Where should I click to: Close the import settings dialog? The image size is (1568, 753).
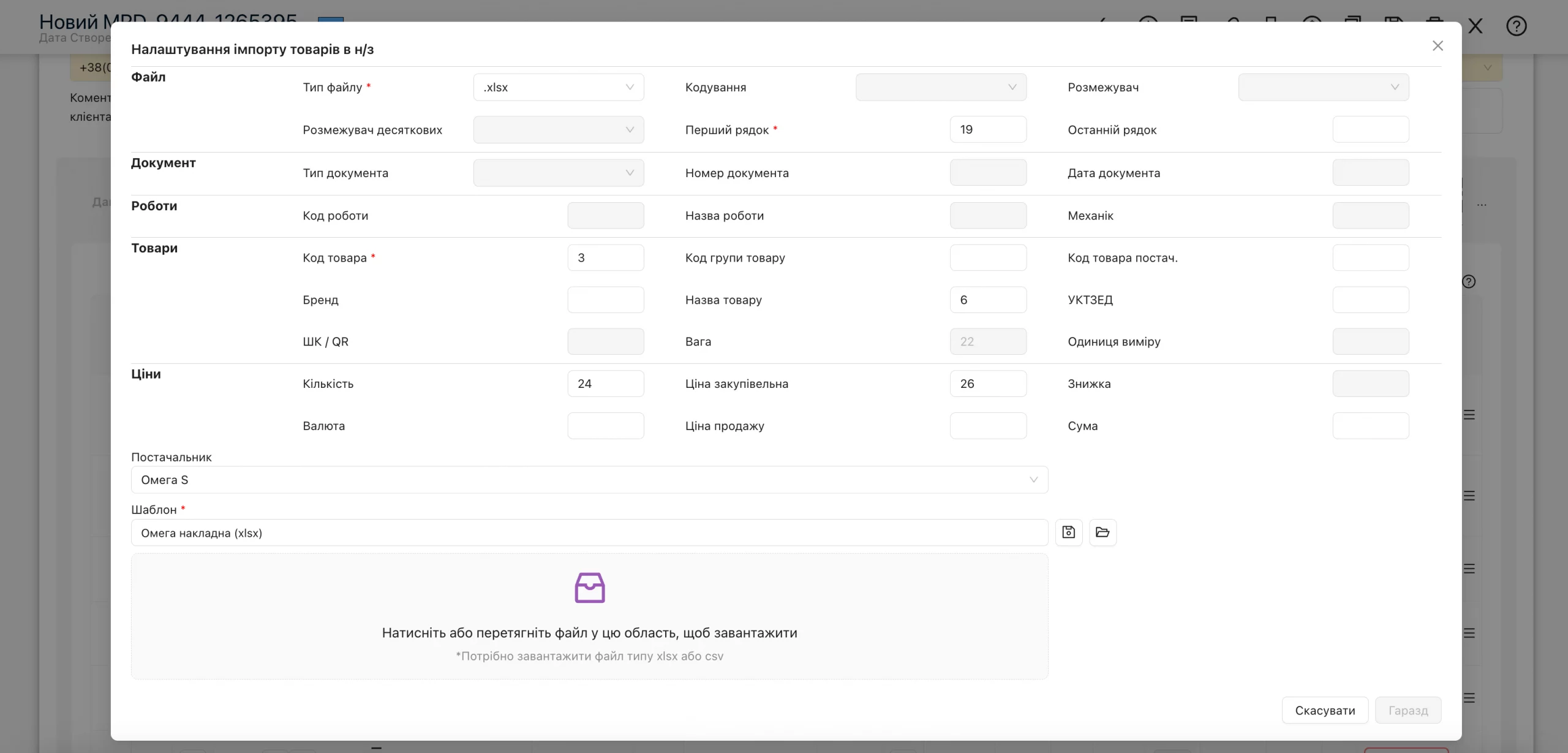click(x=1438, y=46)
